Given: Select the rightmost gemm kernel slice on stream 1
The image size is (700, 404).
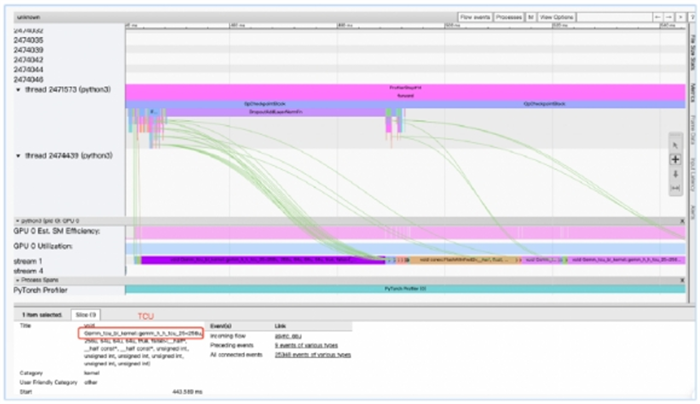Looking at the screenshot, I should point(626,260).
